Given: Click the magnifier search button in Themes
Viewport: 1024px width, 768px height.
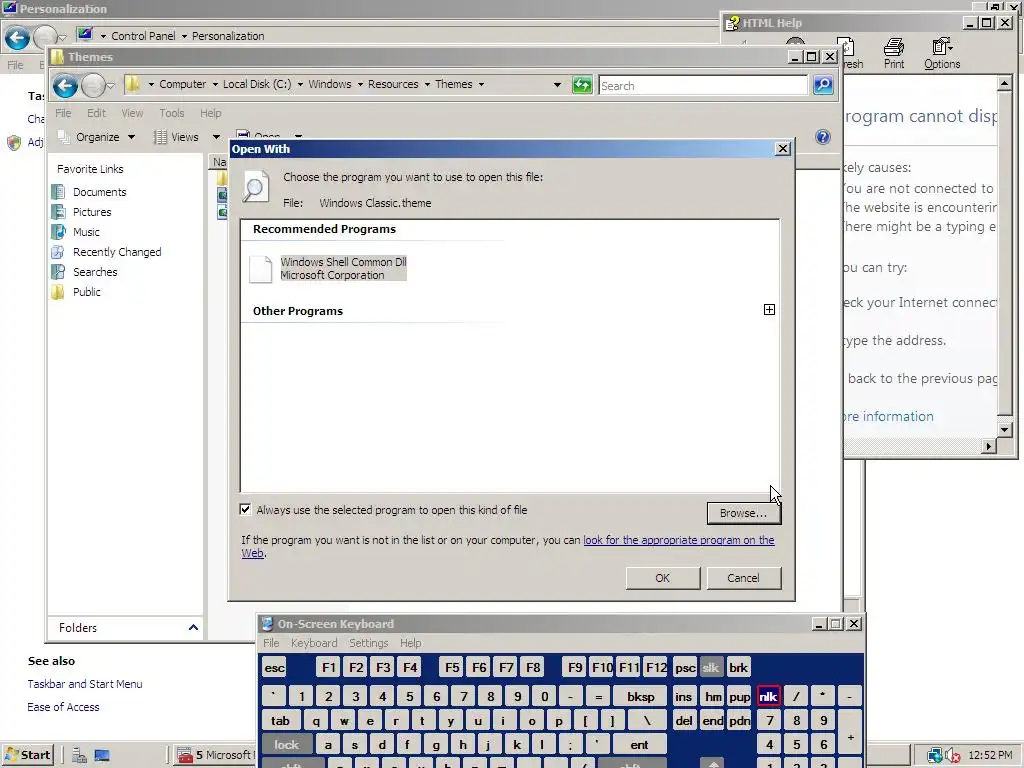Looking at the screenshot, I should point(823,85).
